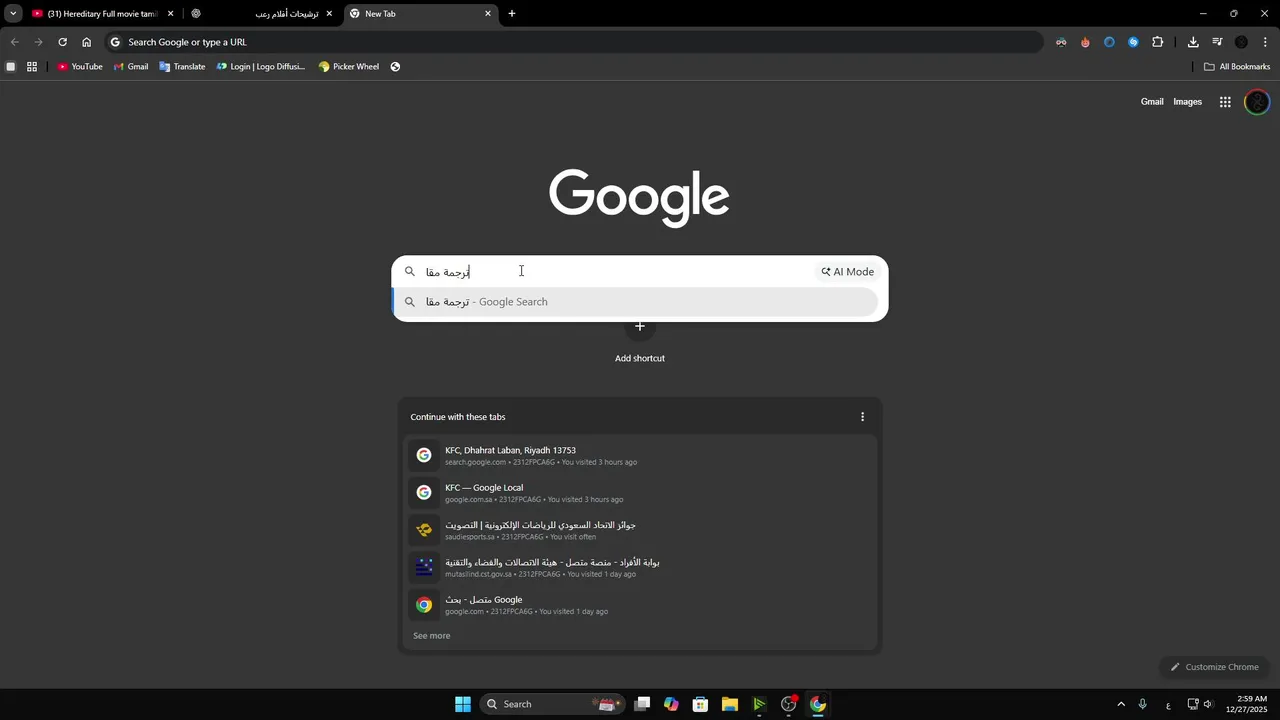Image resolution: width=1280 pixels, height=720 pixels.
Task: Close the Hereditary YouTube tab
Action: click(170, 14)
